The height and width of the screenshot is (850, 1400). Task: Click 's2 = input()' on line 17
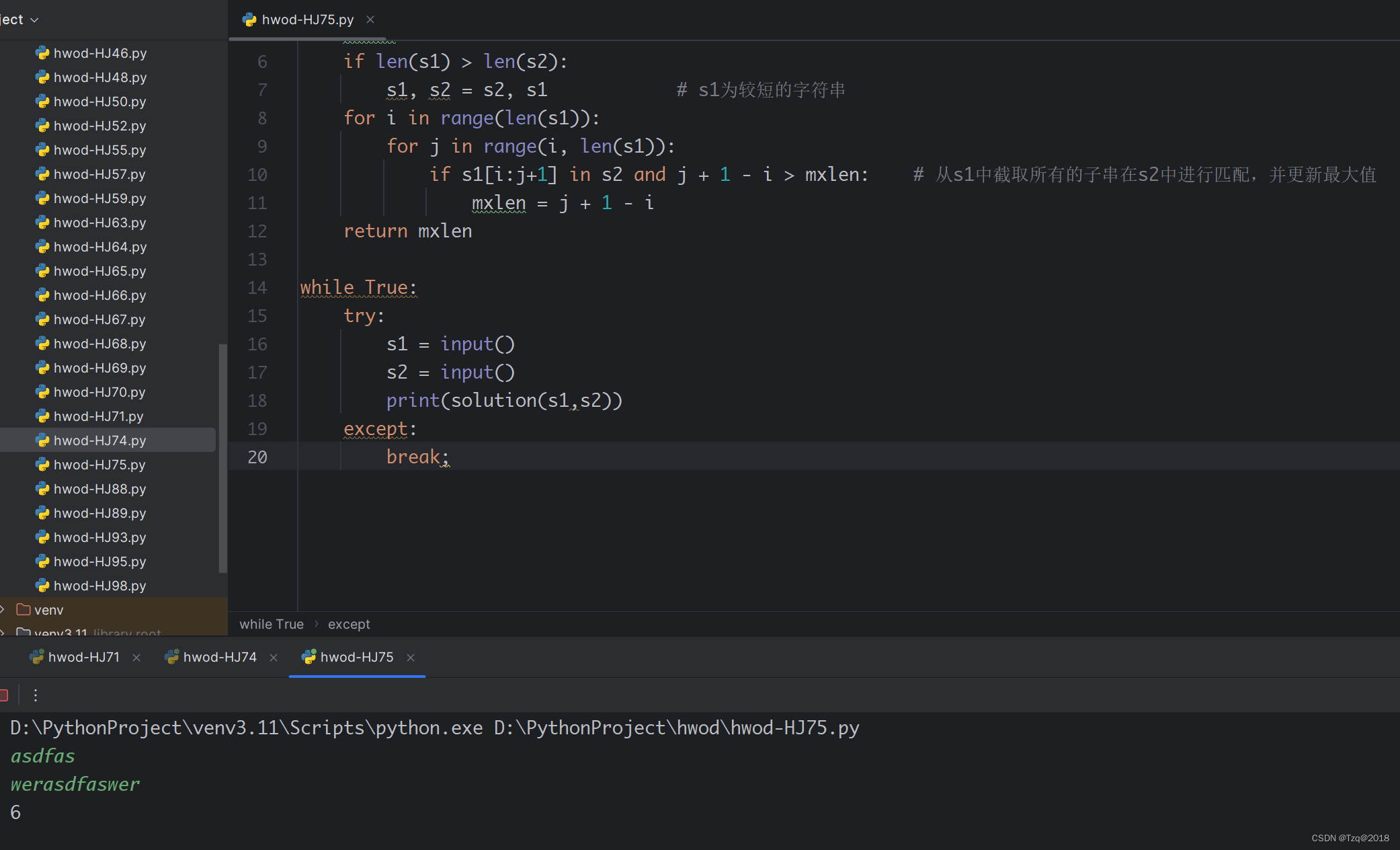pyautogui.click(x=450, y=373)
